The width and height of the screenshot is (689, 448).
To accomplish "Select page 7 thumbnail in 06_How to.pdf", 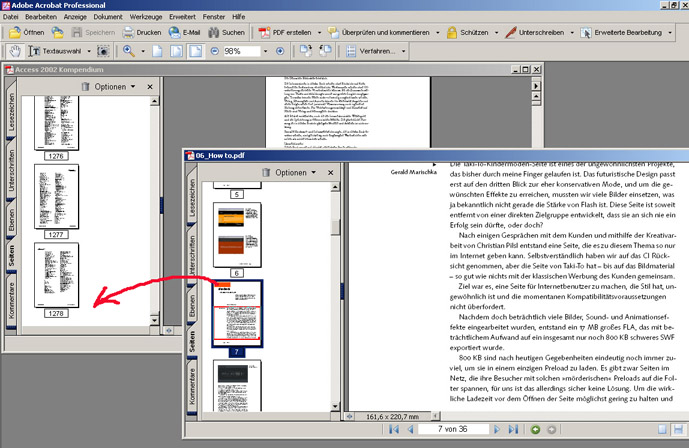I will point(237,314).
